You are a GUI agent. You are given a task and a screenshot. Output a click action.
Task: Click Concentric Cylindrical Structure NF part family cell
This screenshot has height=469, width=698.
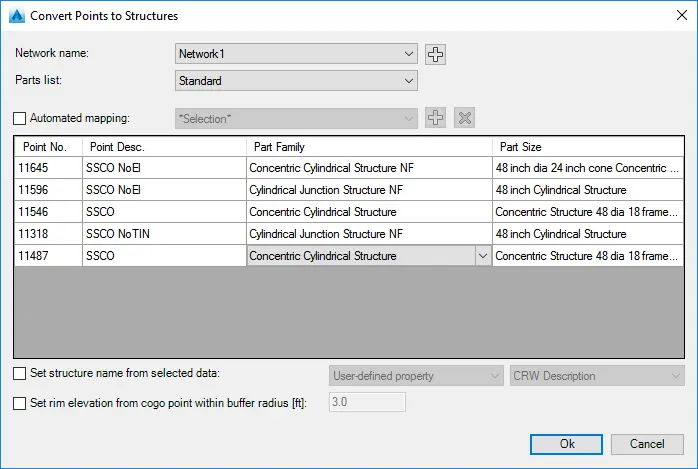369,168
